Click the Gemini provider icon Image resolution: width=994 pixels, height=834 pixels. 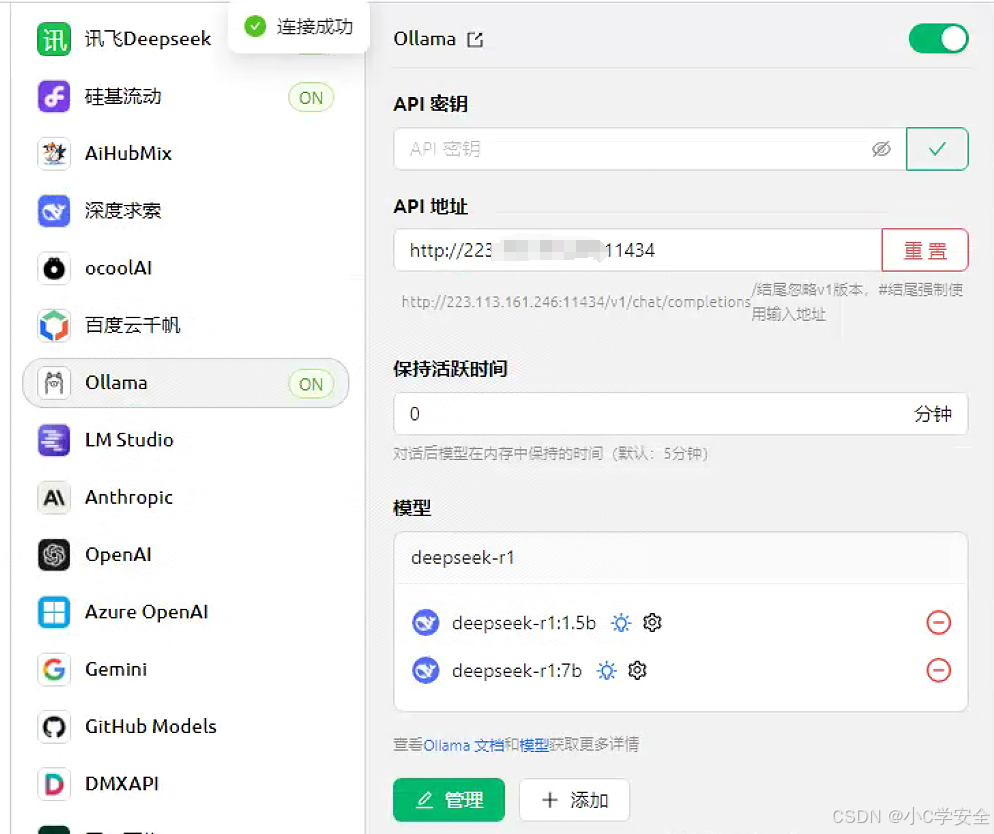coord(54,669)
